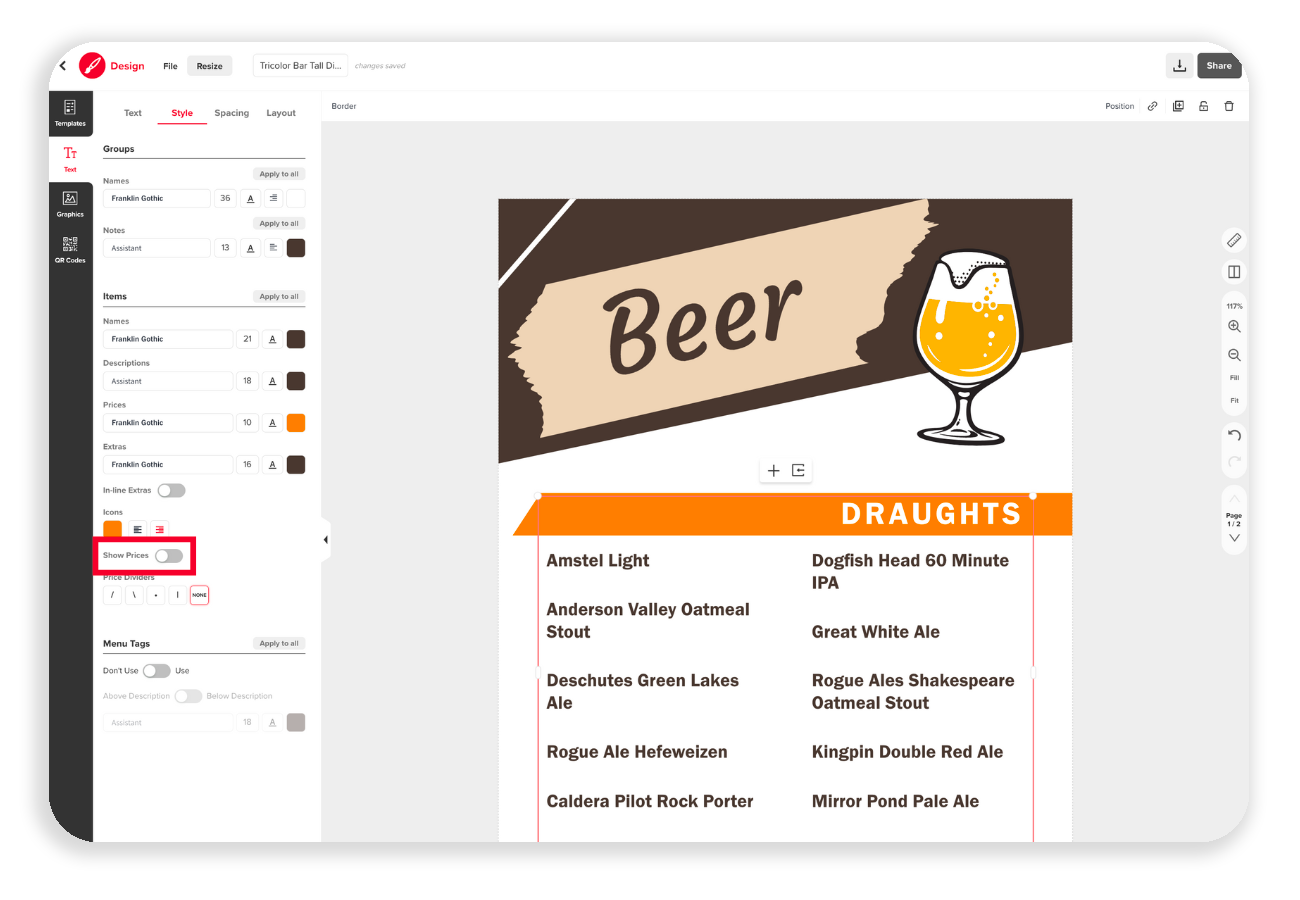Open Items Descriptions font dropdown

(168, 381)
